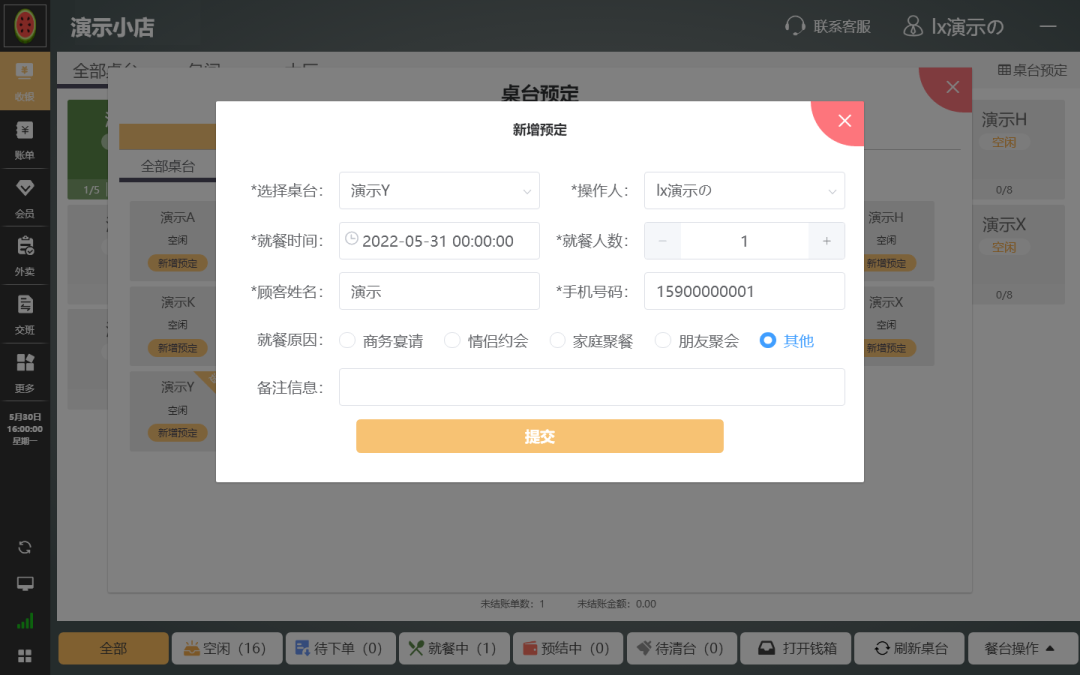Filter tables by 待清台 (0)
1080x675 pixels.
(x=681, y=648)
